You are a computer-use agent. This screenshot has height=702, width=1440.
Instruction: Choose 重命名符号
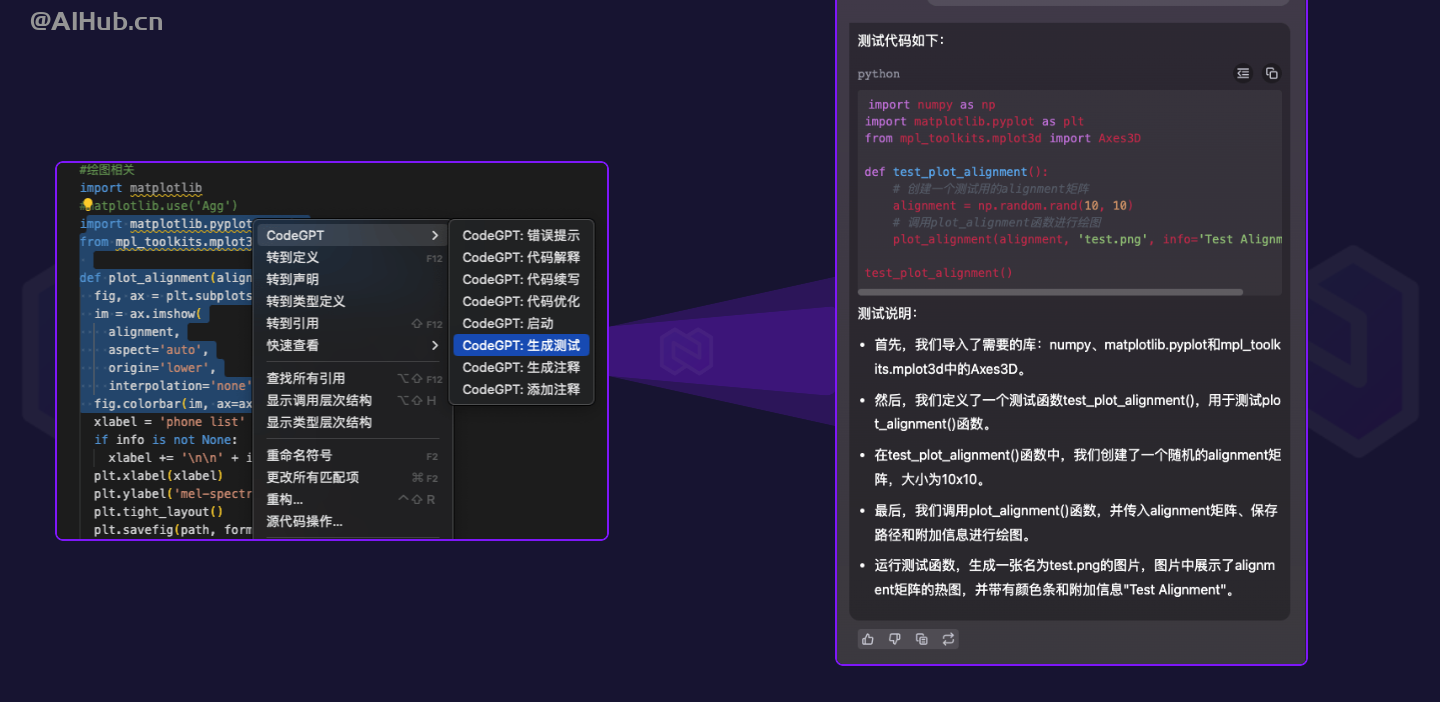pyautogui.click(x=353, y=455)
